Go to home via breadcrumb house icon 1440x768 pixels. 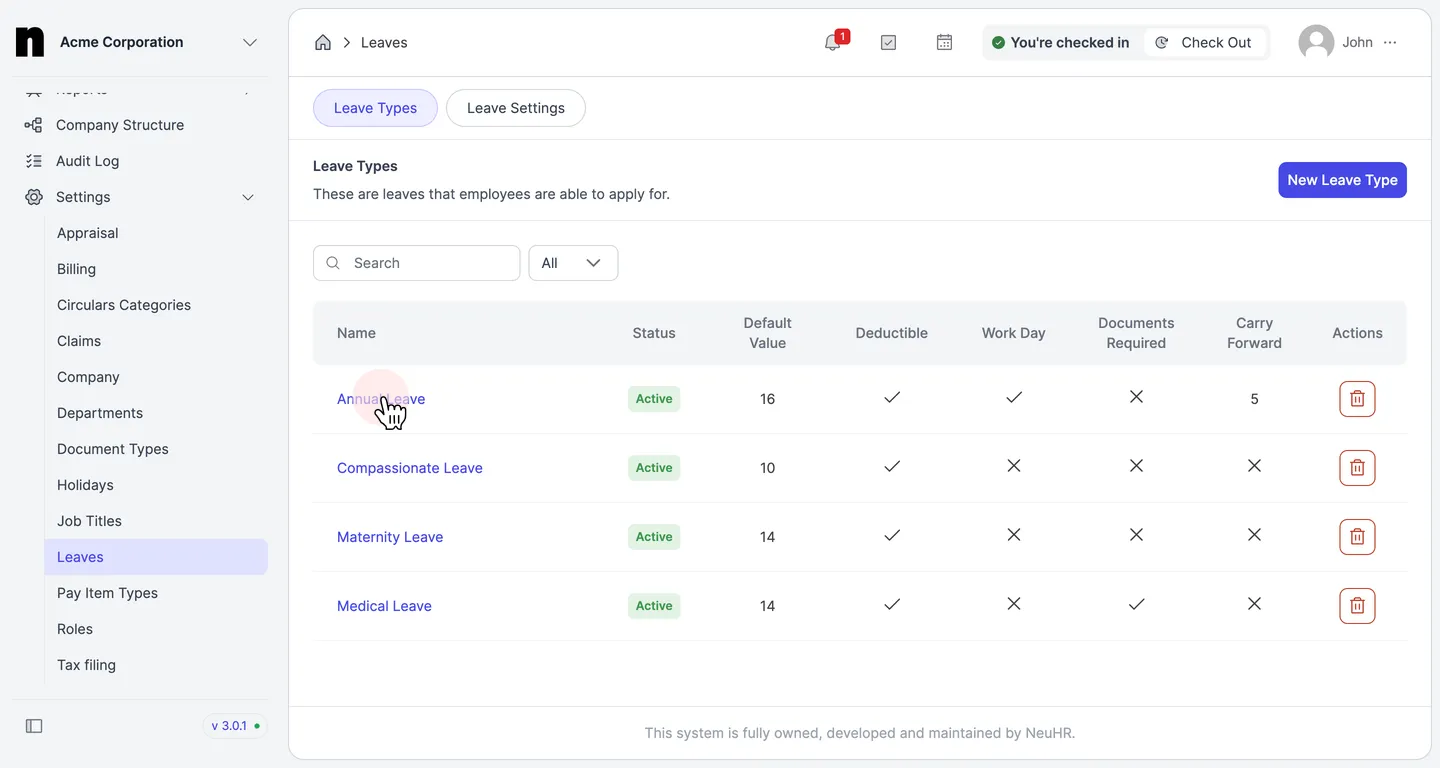tap(323, 42)
